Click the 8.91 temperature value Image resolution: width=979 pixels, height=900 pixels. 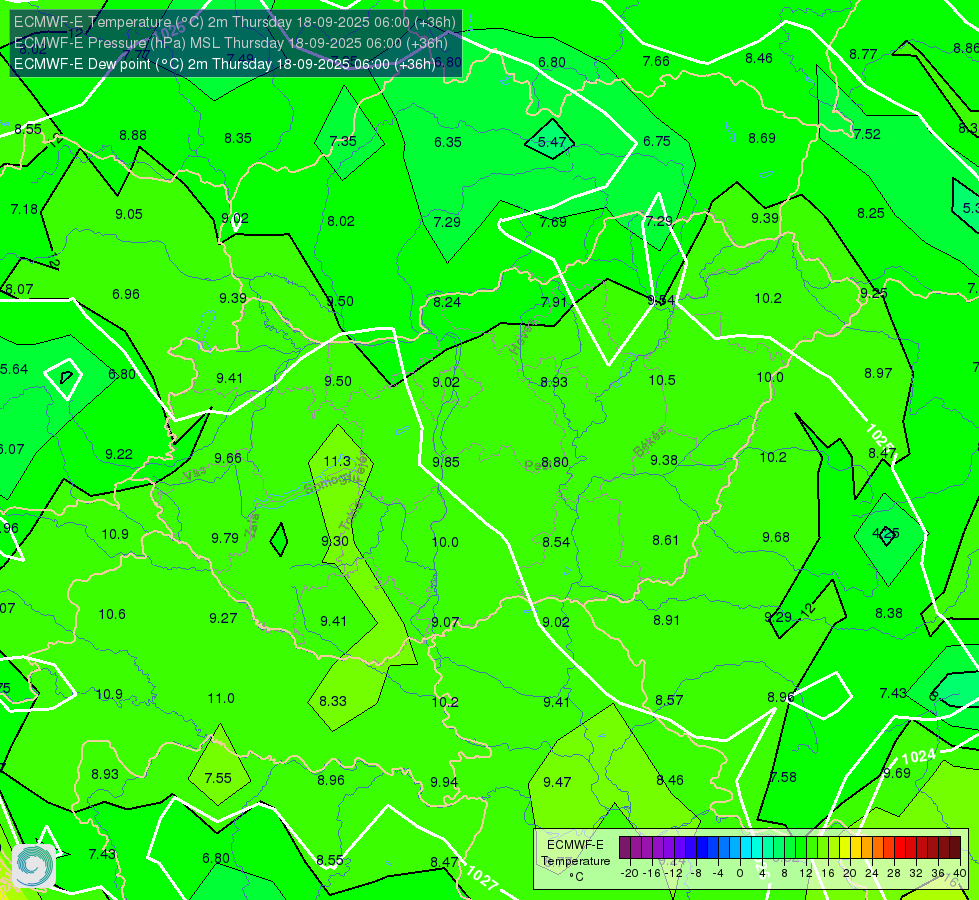pos(666,620)
